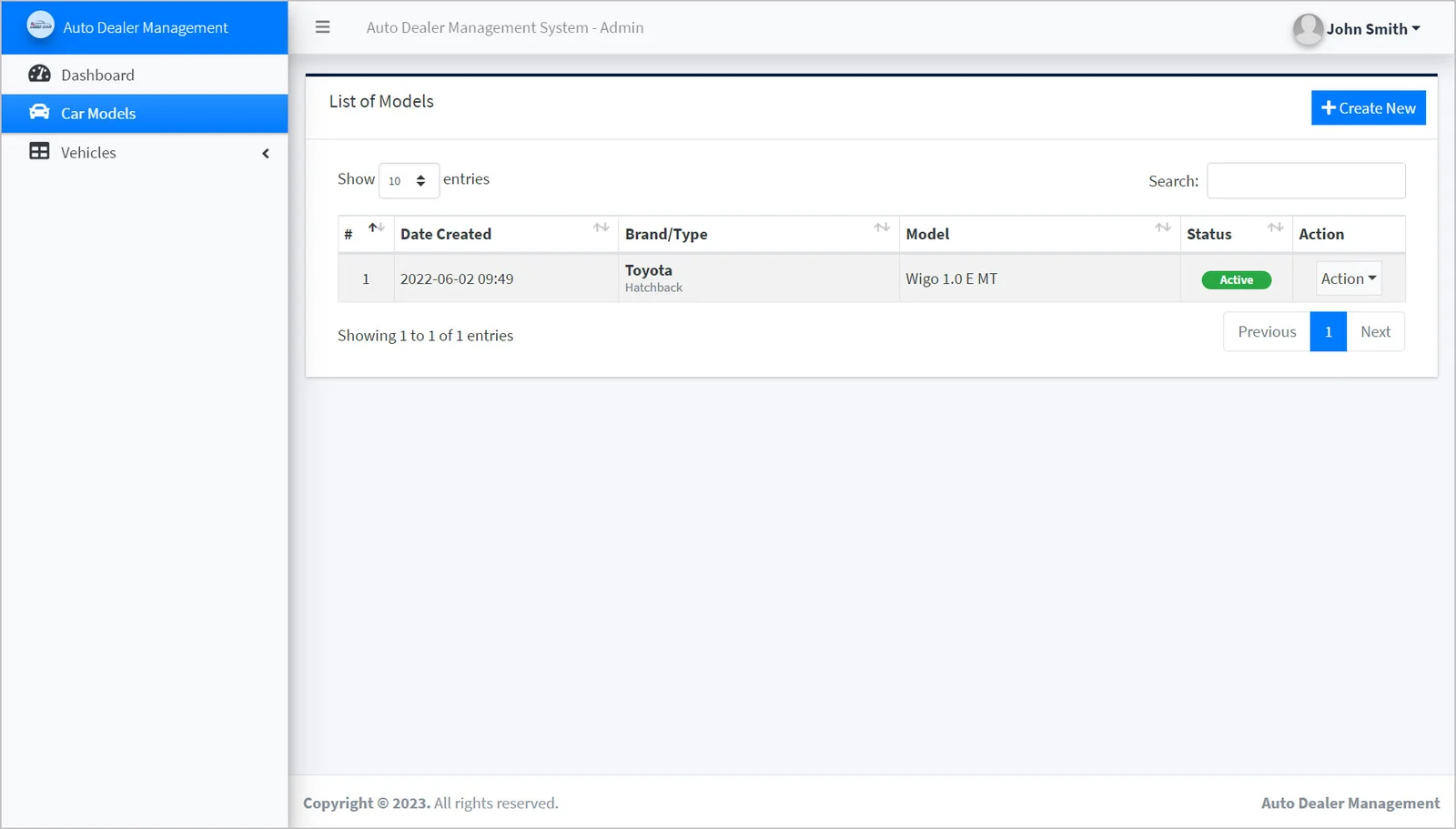Click the footer Auto Dealer Management text

1350,803
